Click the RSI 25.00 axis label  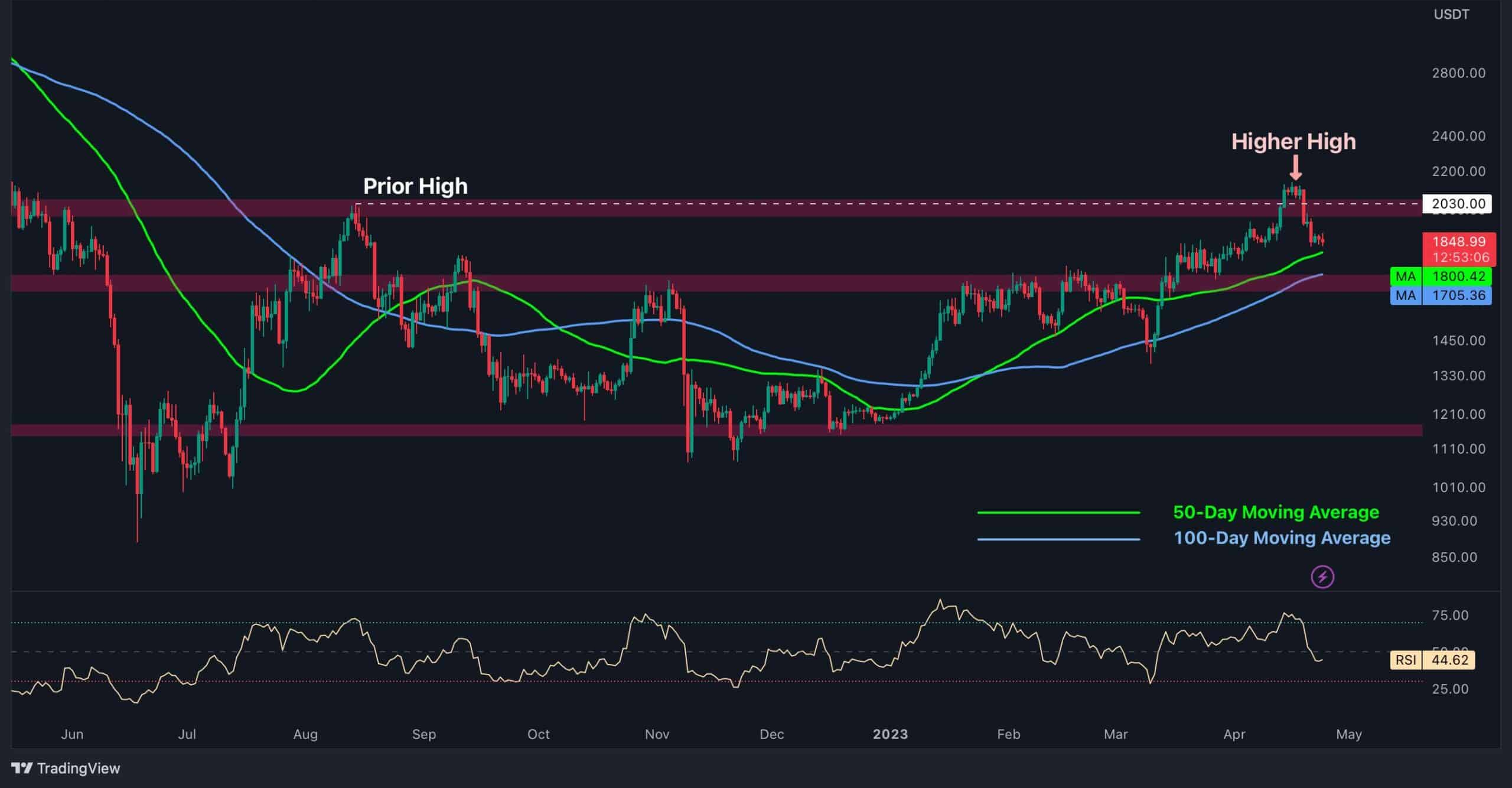tap(1449, 689)
